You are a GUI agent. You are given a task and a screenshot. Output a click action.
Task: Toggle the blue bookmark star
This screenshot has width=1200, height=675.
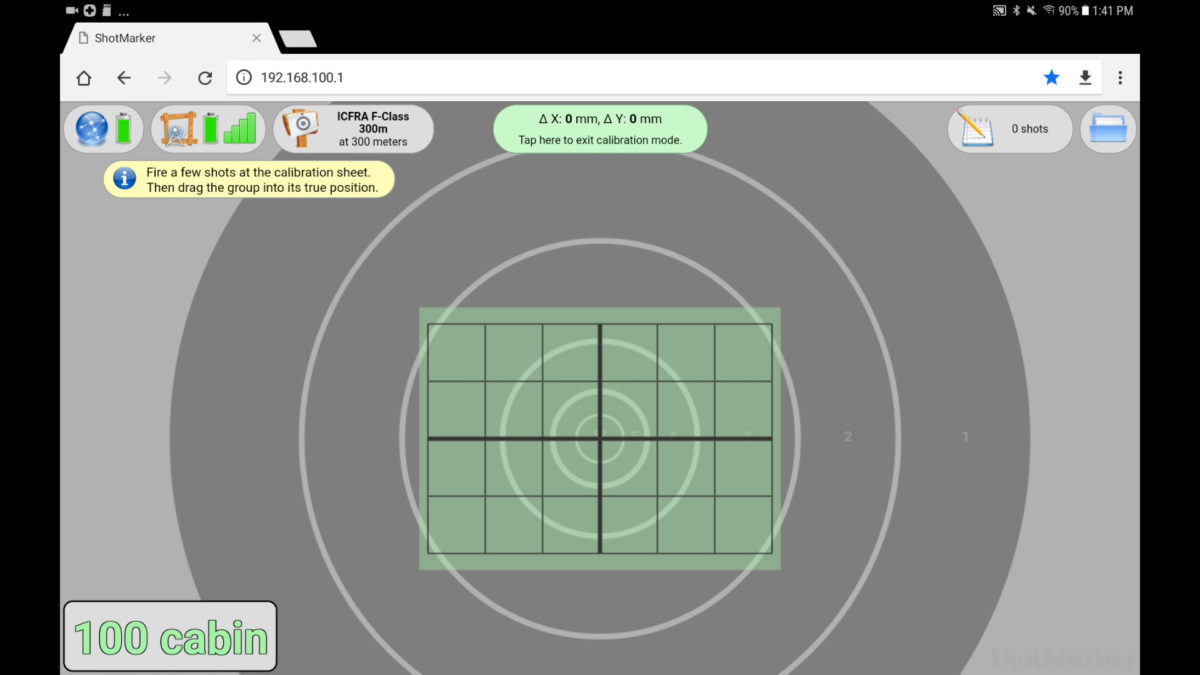1051,78
